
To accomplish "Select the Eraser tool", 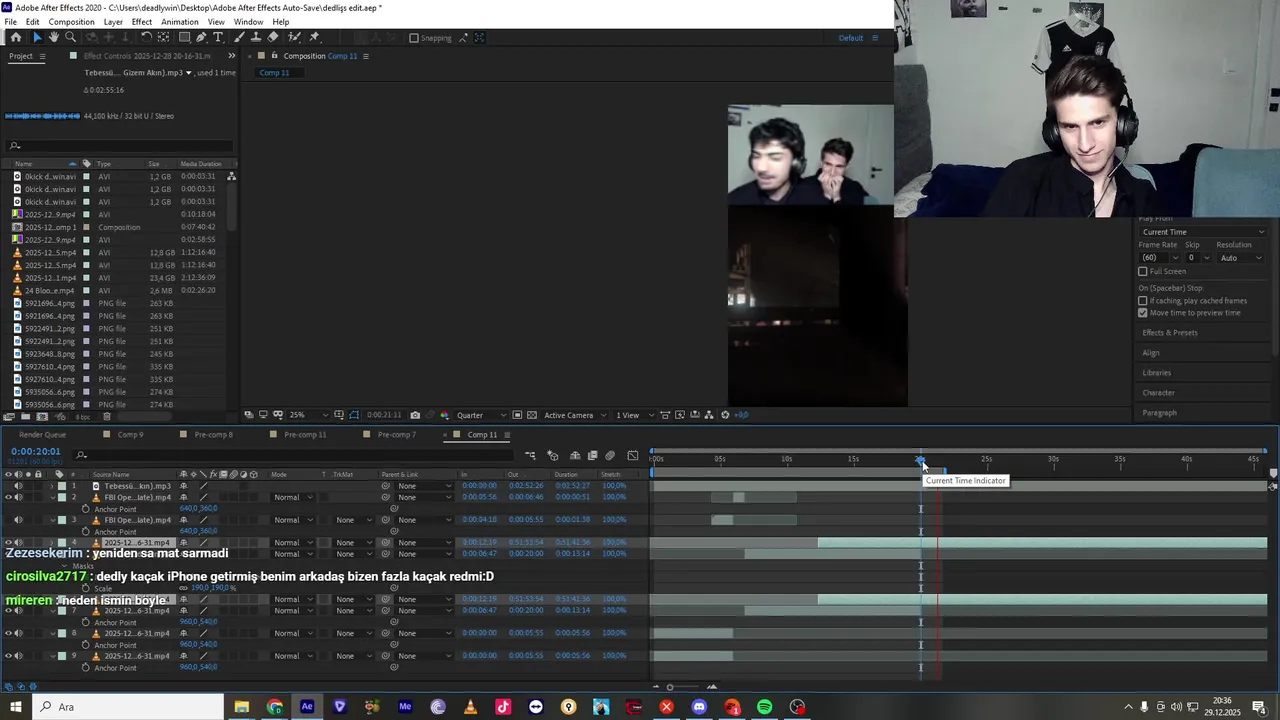I will click(x=273, y=37).
